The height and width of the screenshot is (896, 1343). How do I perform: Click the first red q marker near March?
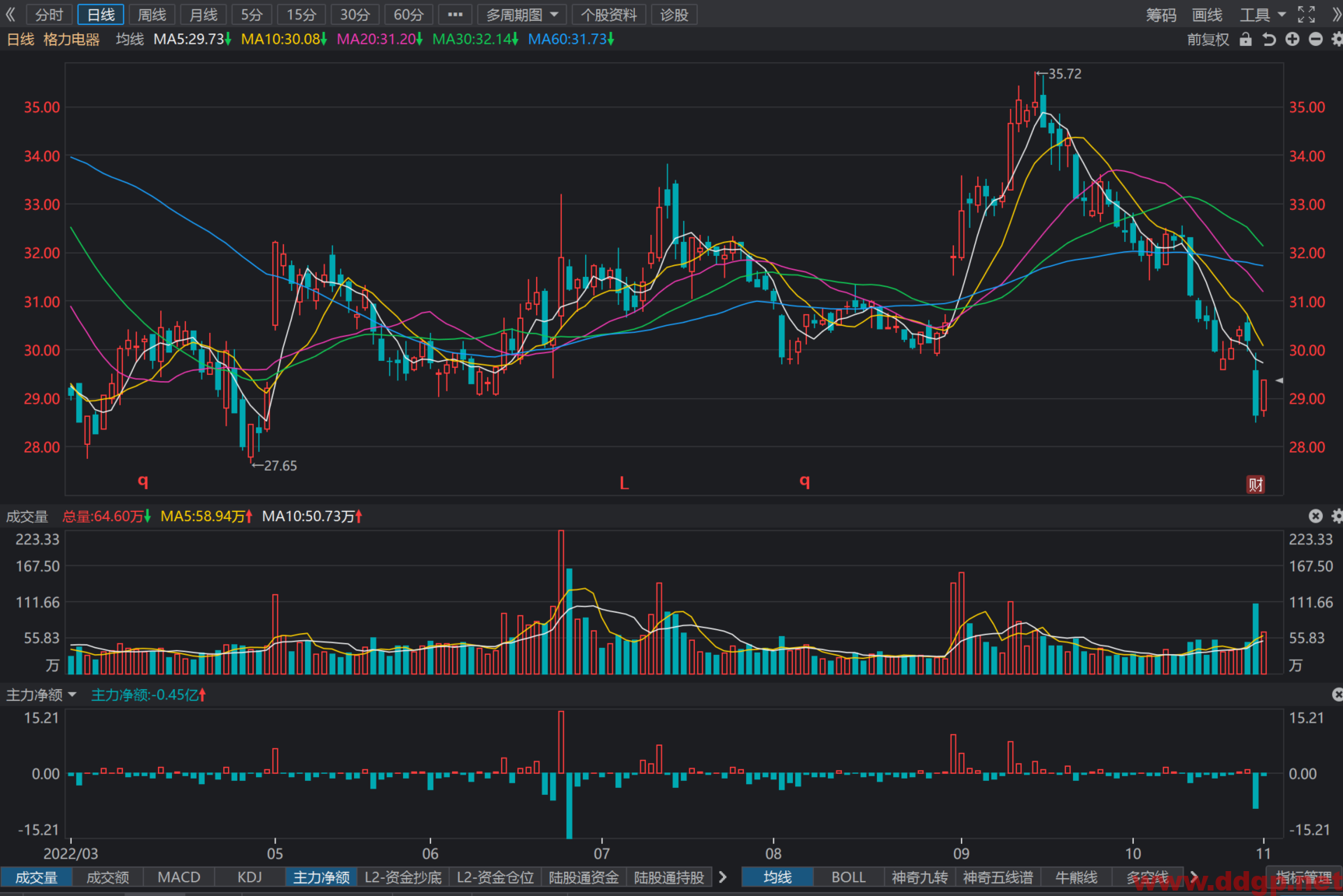[x=143, y=481]
